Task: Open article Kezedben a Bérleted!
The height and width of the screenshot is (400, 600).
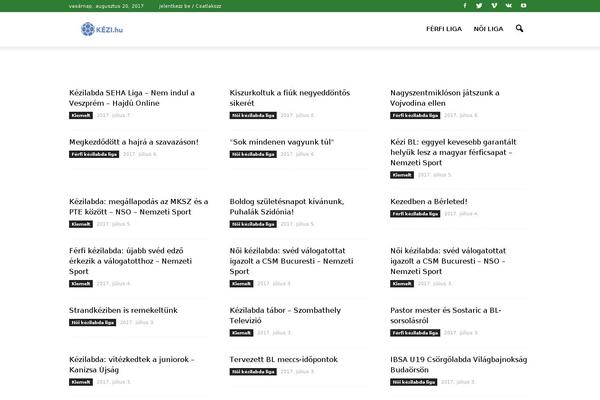Action: coord(429,202)
